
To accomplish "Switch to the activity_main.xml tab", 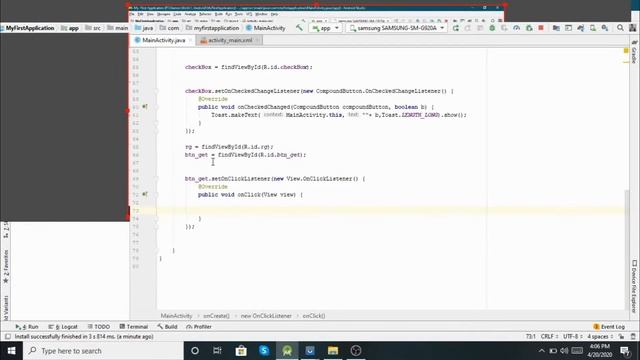I will pos(230,40).
